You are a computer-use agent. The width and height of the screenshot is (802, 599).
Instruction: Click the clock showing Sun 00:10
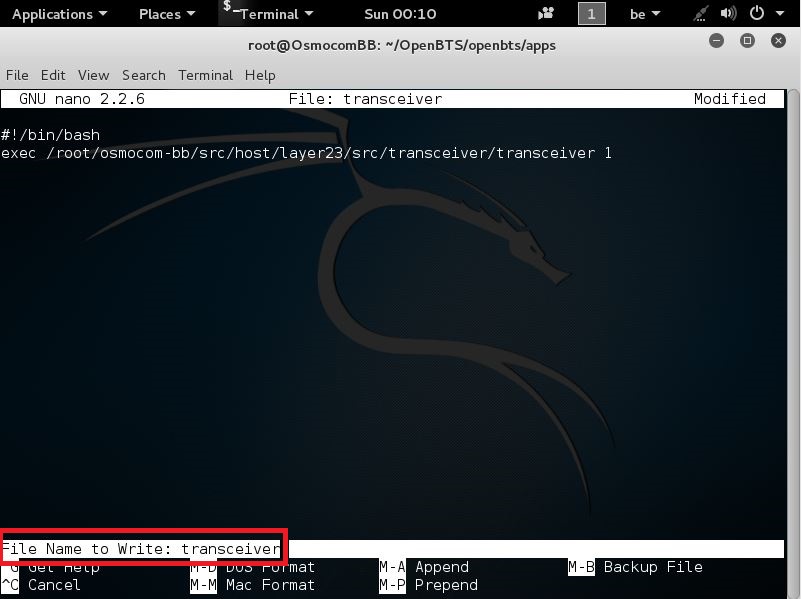(x=400, y=14)
